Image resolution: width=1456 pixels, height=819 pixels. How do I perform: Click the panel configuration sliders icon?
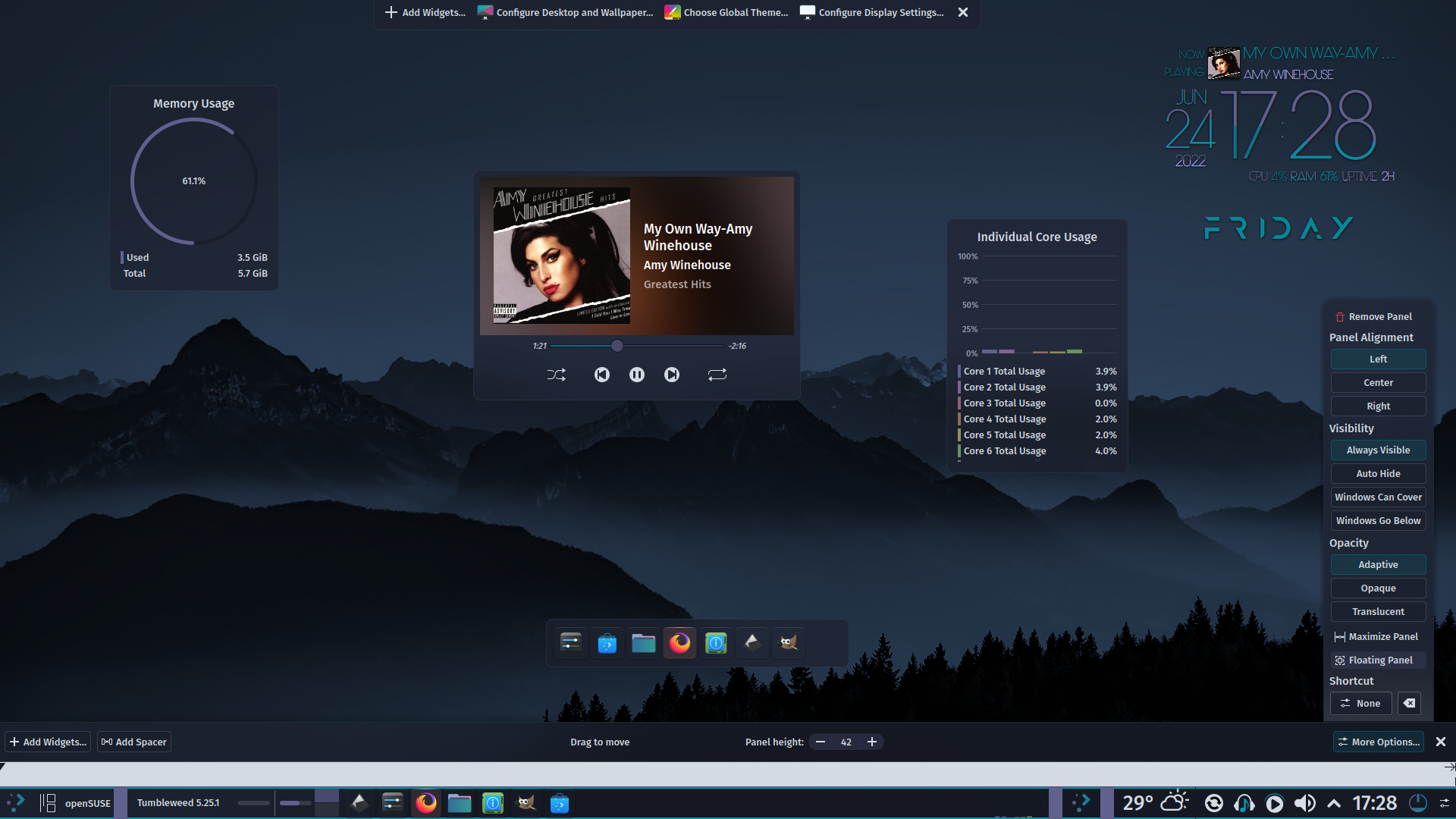[1445, 803]
